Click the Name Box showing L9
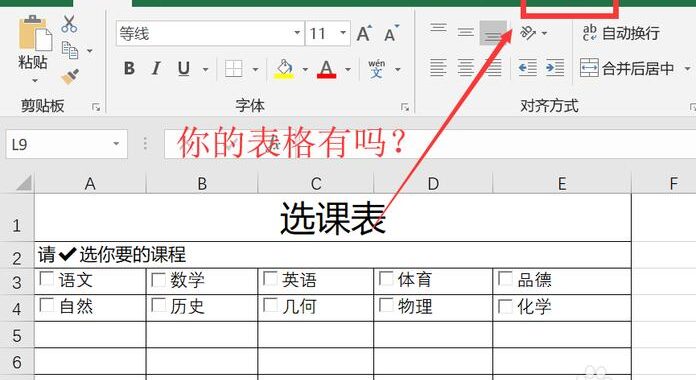 click(67, 144)
